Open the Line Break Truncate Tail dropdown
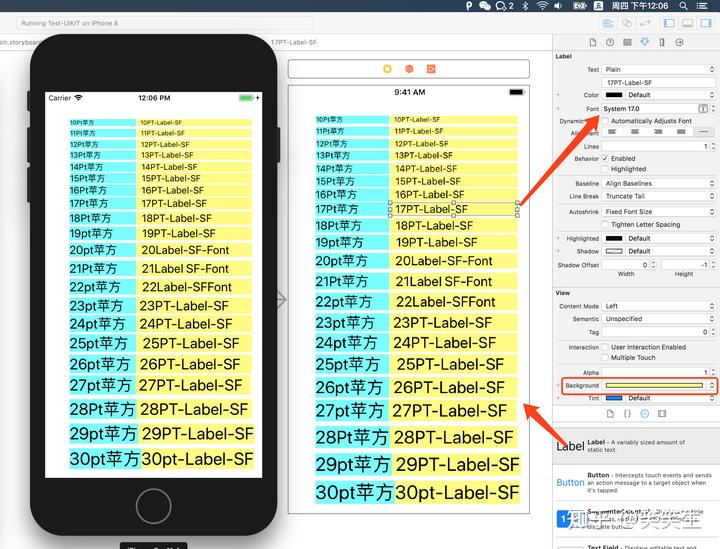720x549 pixels. click(x=659, y=196)
